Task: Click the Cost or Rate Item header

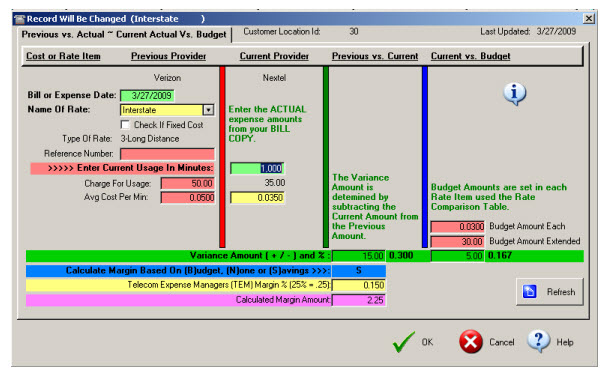Action: pos(63,56)
